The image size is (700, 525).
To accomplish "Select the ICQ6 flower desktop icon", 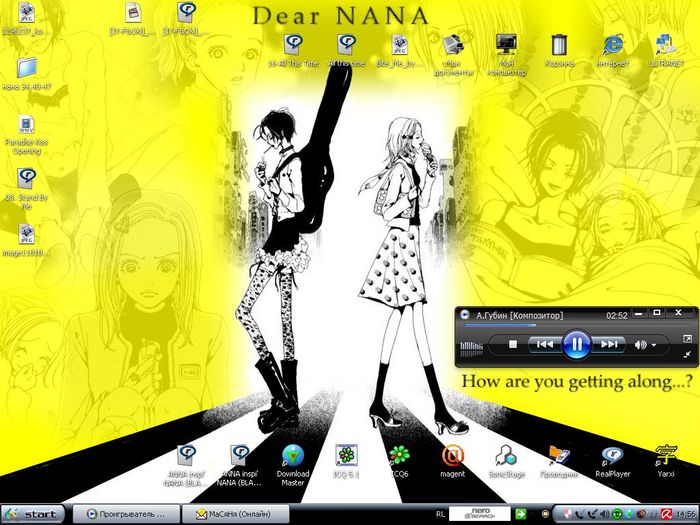I will coord(399,461).
